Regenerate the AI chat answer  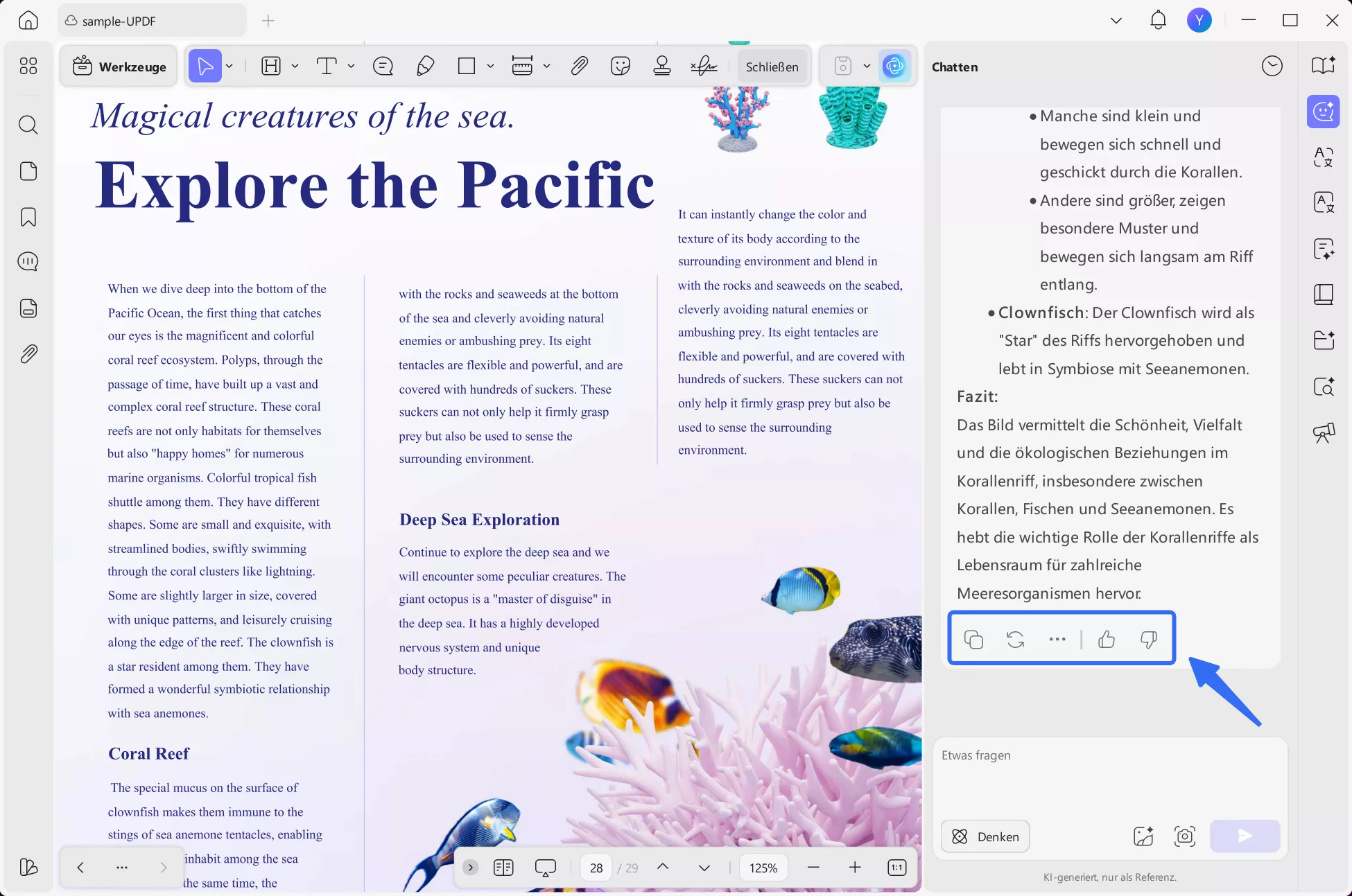click(1015, 639)
